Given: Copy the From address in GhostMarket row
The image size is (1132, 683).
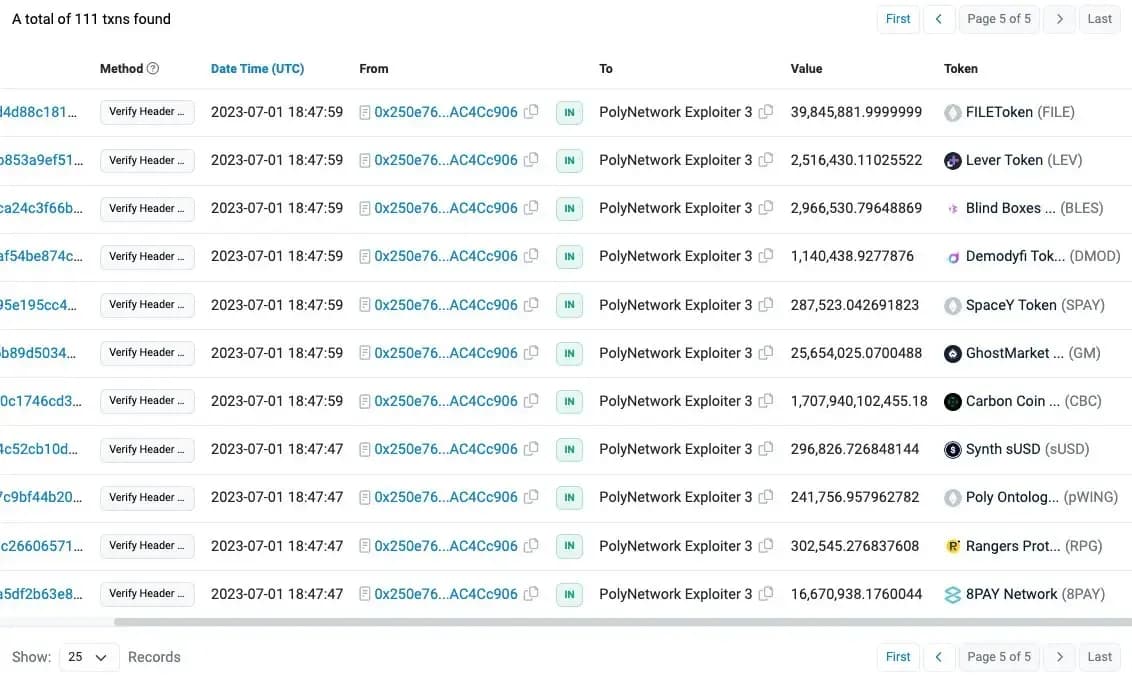Looking at the screenshot, I should 531,353.
